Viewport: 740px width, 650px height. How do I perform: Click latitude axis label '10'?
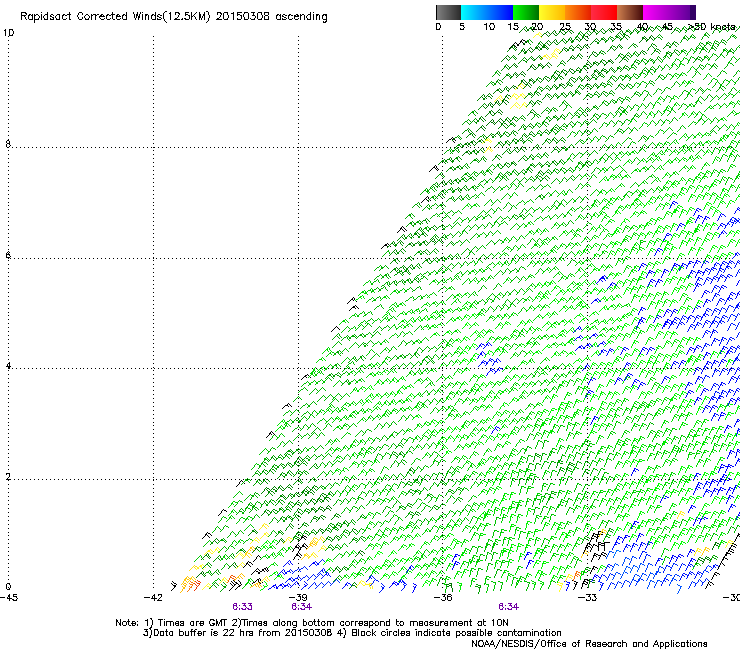click(8, 33)
